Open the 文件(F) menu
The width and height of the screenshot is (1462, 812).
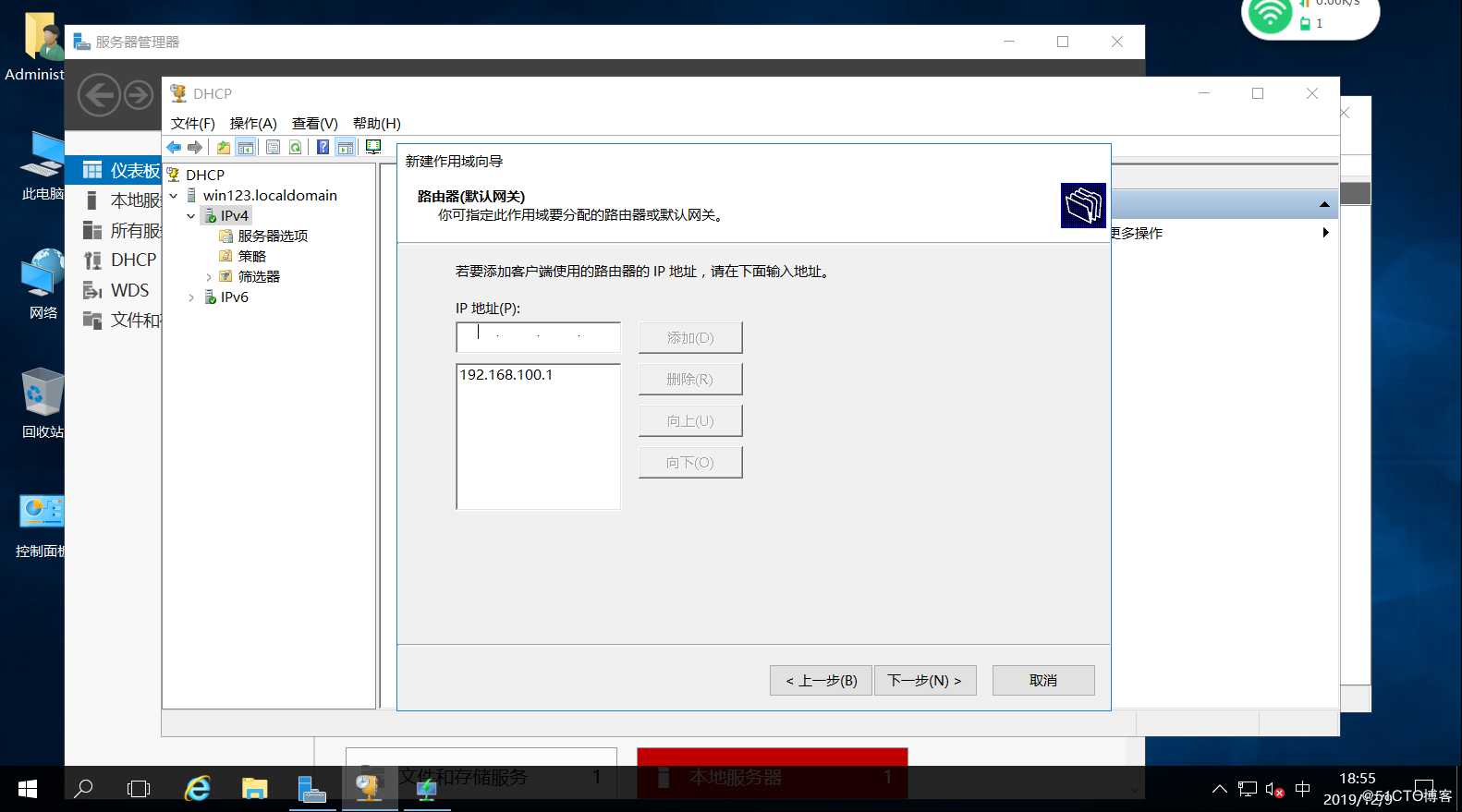click(x=192, y=123)
